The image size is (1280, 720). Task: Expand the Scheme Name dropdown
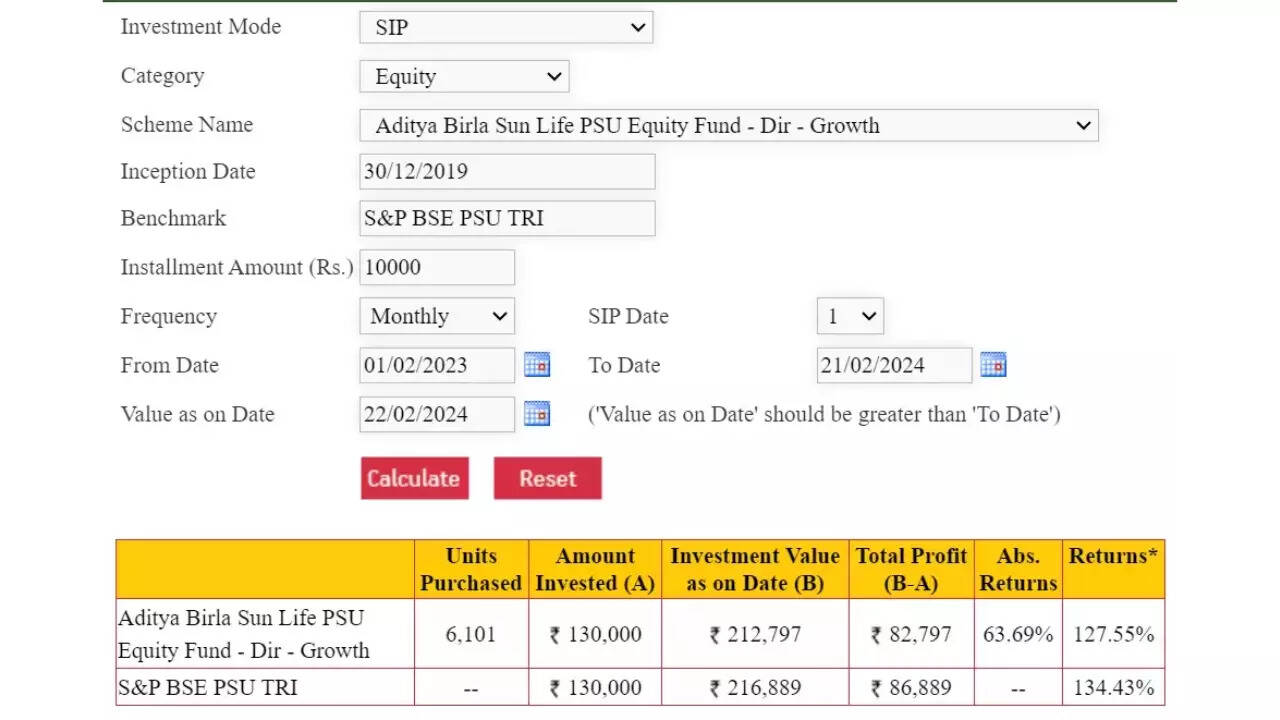[x=728, y=126]
